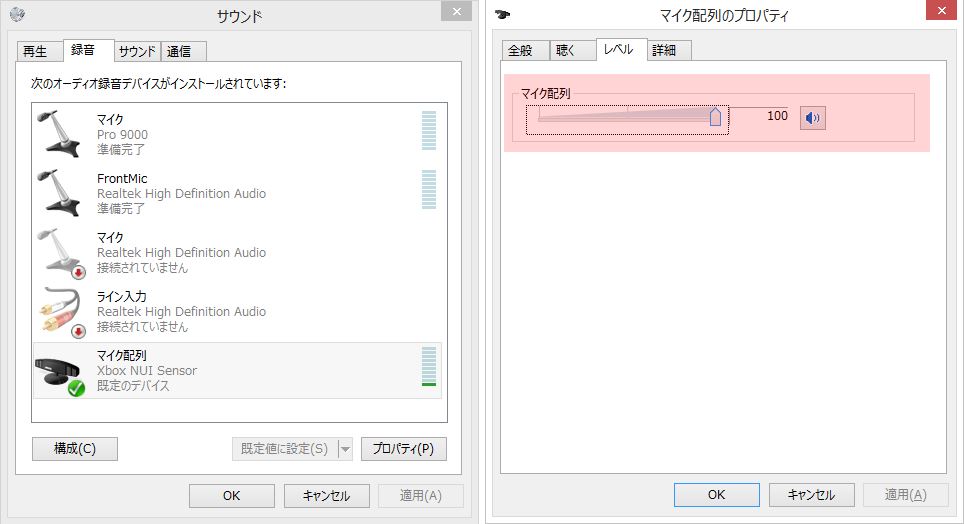
Task: Select the ライン入力 cable icon
Action: coord(61,312)
